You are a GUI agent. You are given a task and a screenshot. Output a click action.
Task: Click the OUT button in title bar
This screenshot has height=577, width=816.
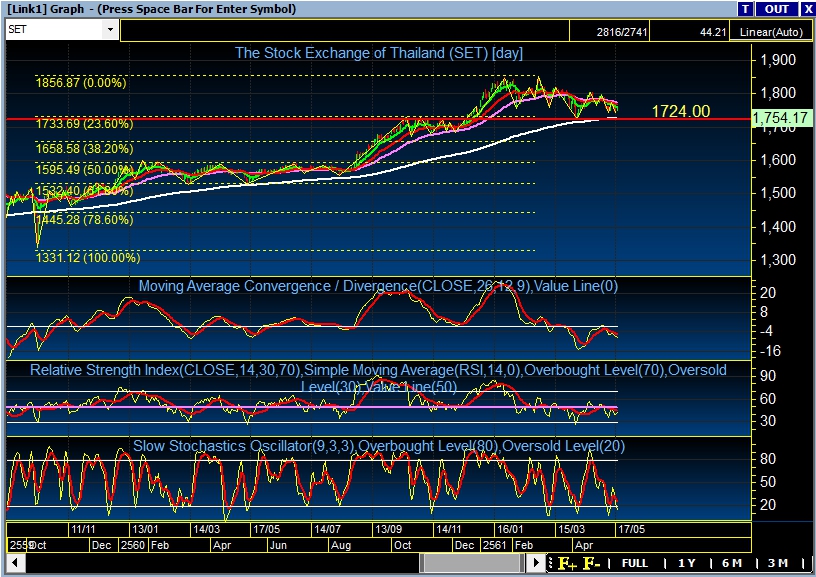pyautogui.click(x=776, y=9)
